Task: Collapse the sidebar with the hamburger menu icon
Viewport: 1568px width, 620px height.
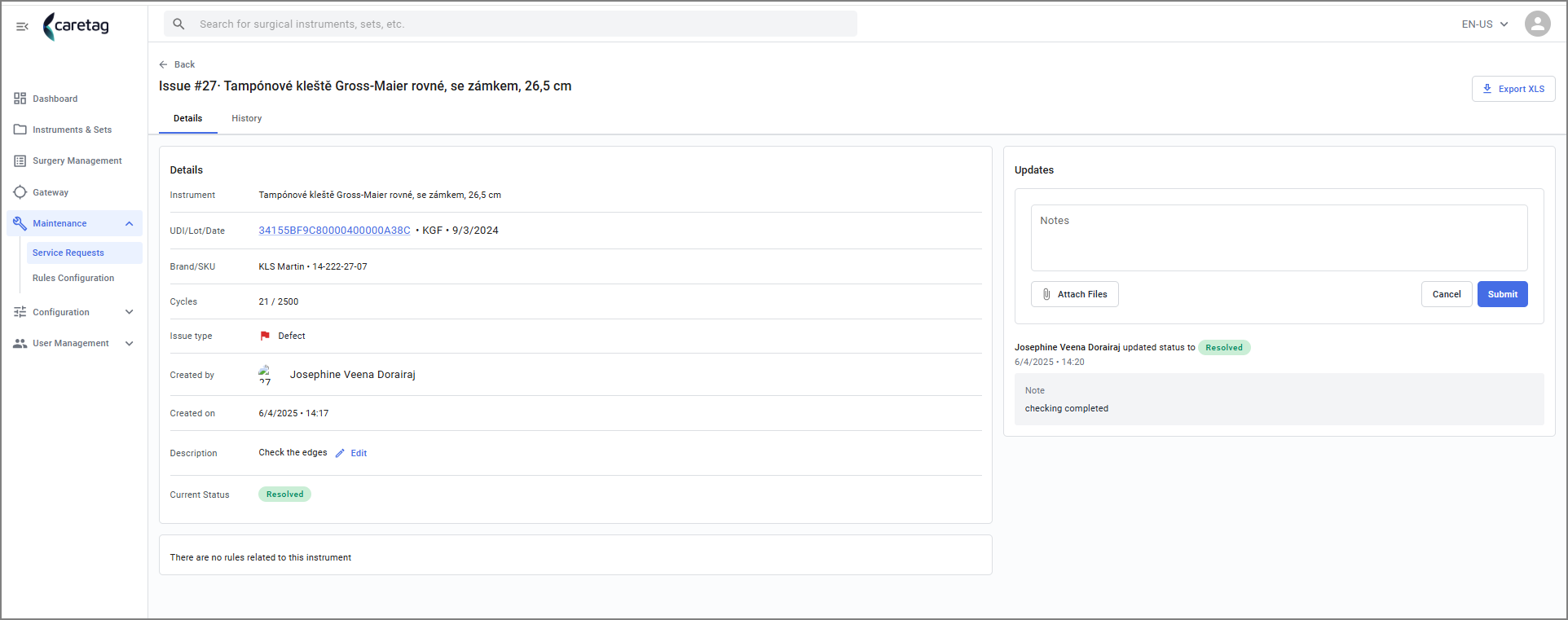Action: pyautogui.click(x=22, y=26)
